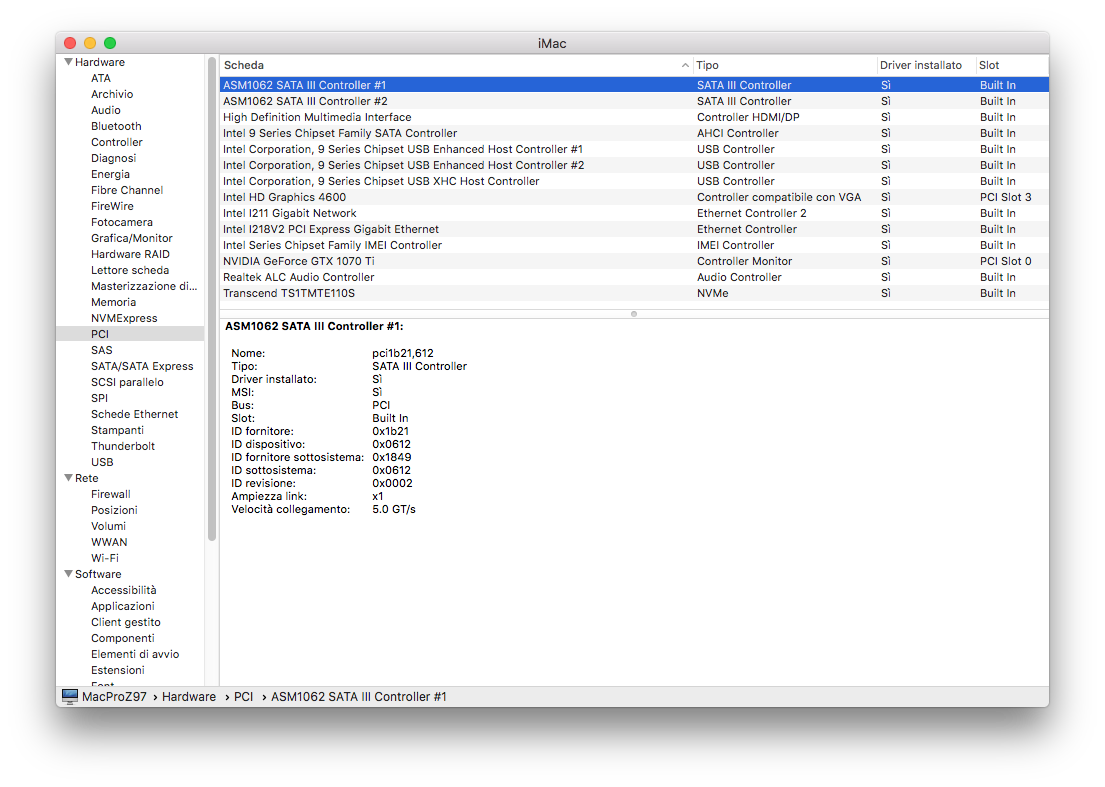Sort table by Slot column header
The image size is (1105, 787).
(x=1012, y=65)
